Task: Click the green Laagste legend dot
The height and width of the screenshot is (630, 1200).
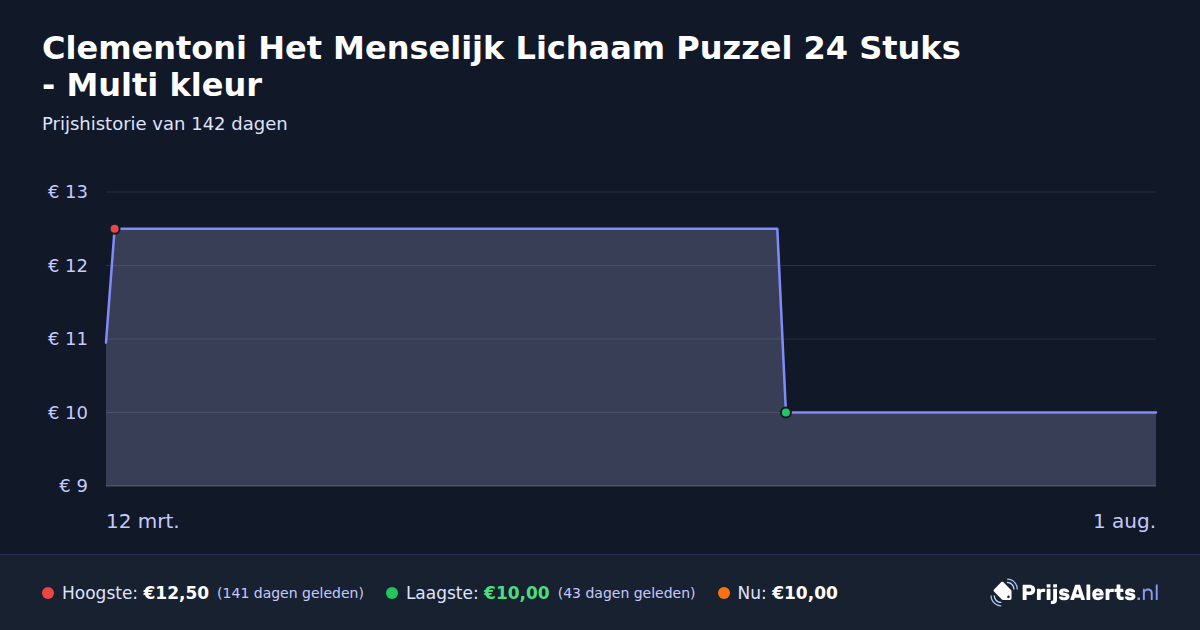Action: [x=392, y=593]
